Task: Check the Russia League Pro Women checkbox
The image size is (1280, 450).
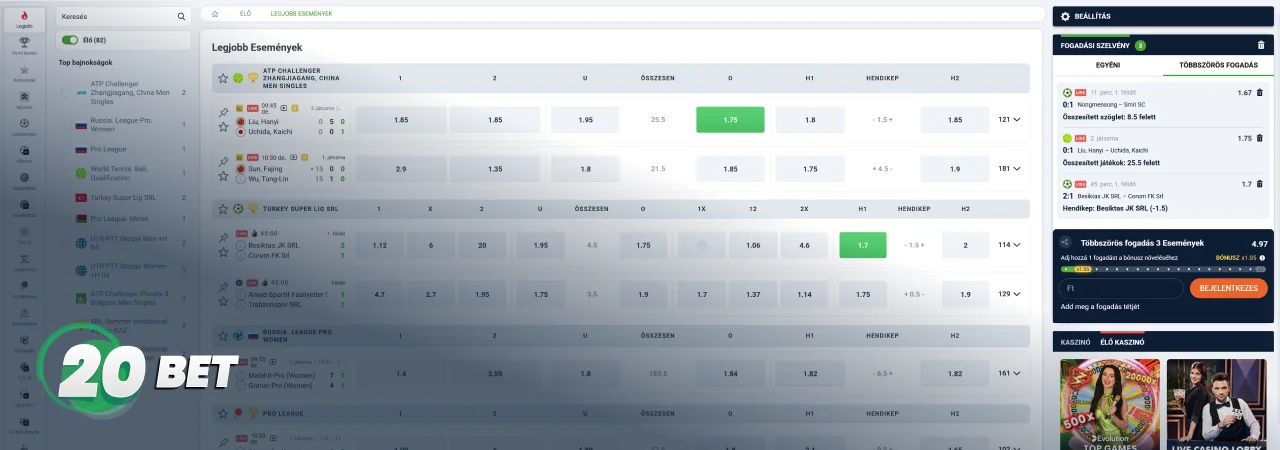Action: click(x=66, y=125)
